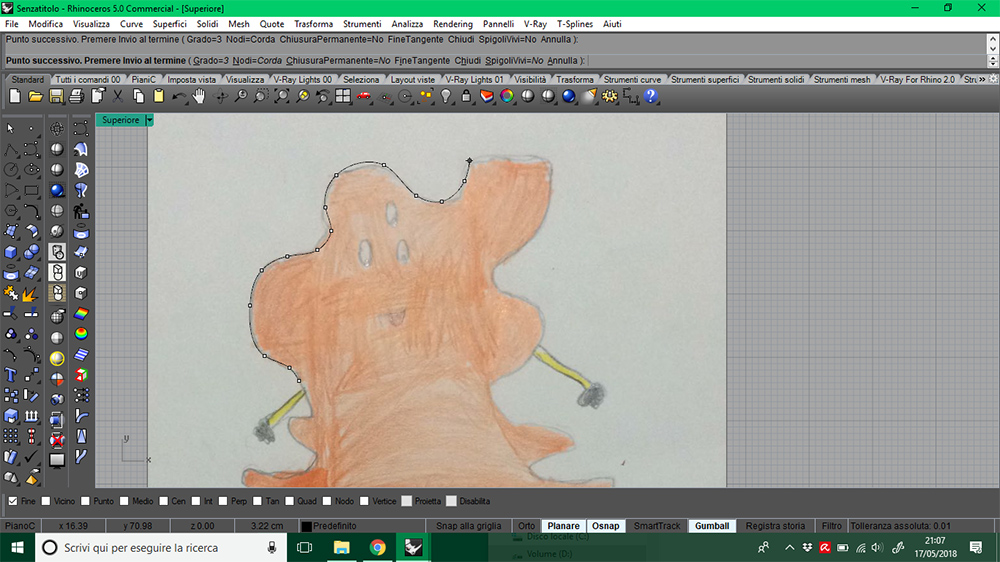Enable the Int osnap checkbox
This screenshot has width=1000, height=562.
pyautogui.click(x=196, y=501)
